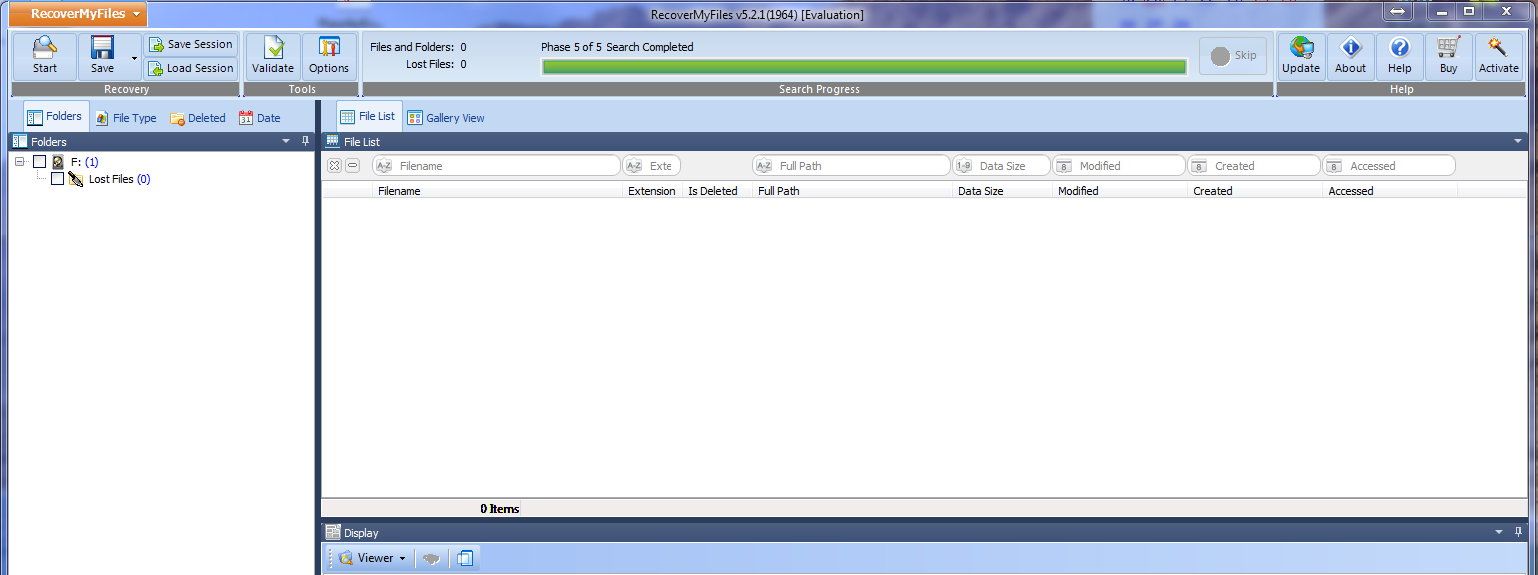Click the Display panel title icon
1538x575 pixels.
tap(333, 532)
